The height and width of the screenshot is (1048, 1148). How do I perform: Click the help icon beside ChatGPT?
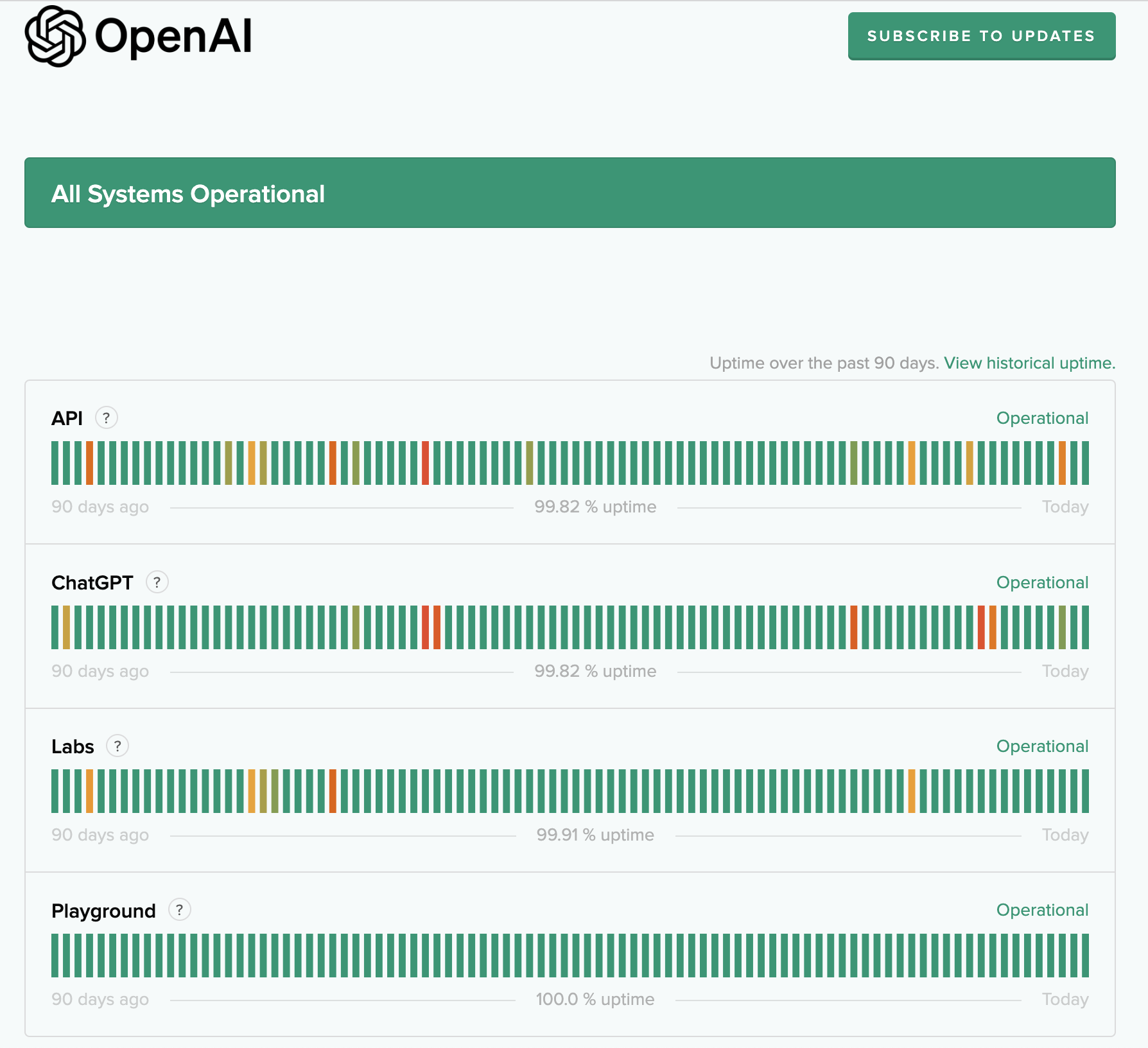(x=157, y=582)
